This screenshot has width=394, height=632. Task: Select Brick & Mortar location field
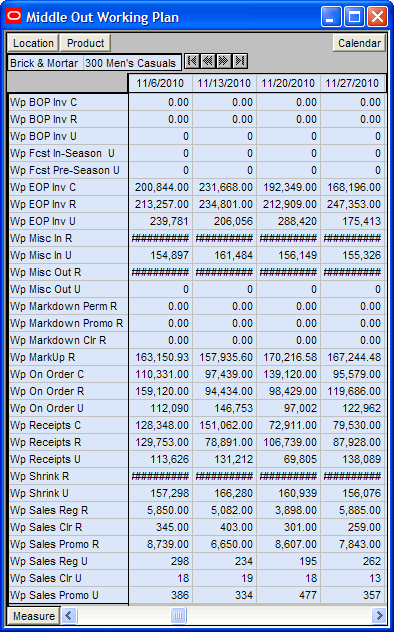click(45, 63)
